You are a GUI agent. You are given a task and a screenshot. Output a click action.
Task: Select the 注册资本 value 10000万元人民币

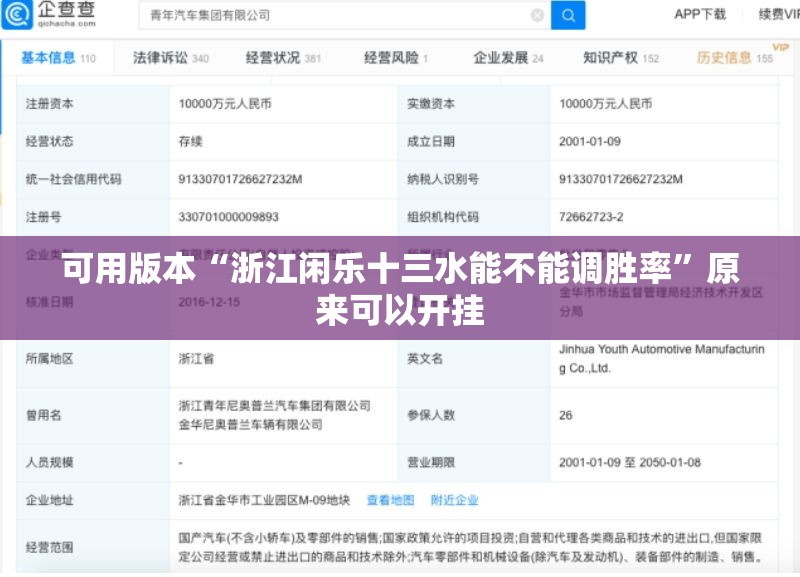225,104
